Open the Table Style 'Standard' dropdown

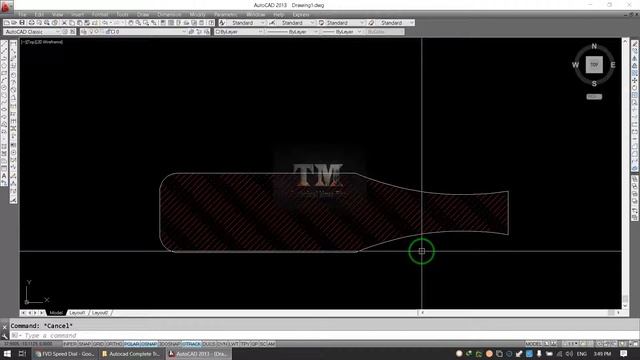362,23
